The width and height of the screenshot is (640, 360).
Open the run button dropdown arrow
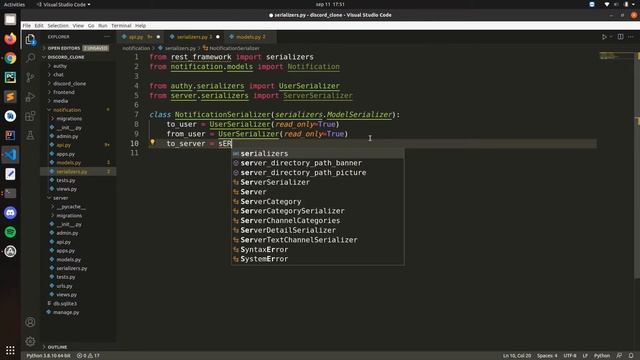[x=611, y=37]
